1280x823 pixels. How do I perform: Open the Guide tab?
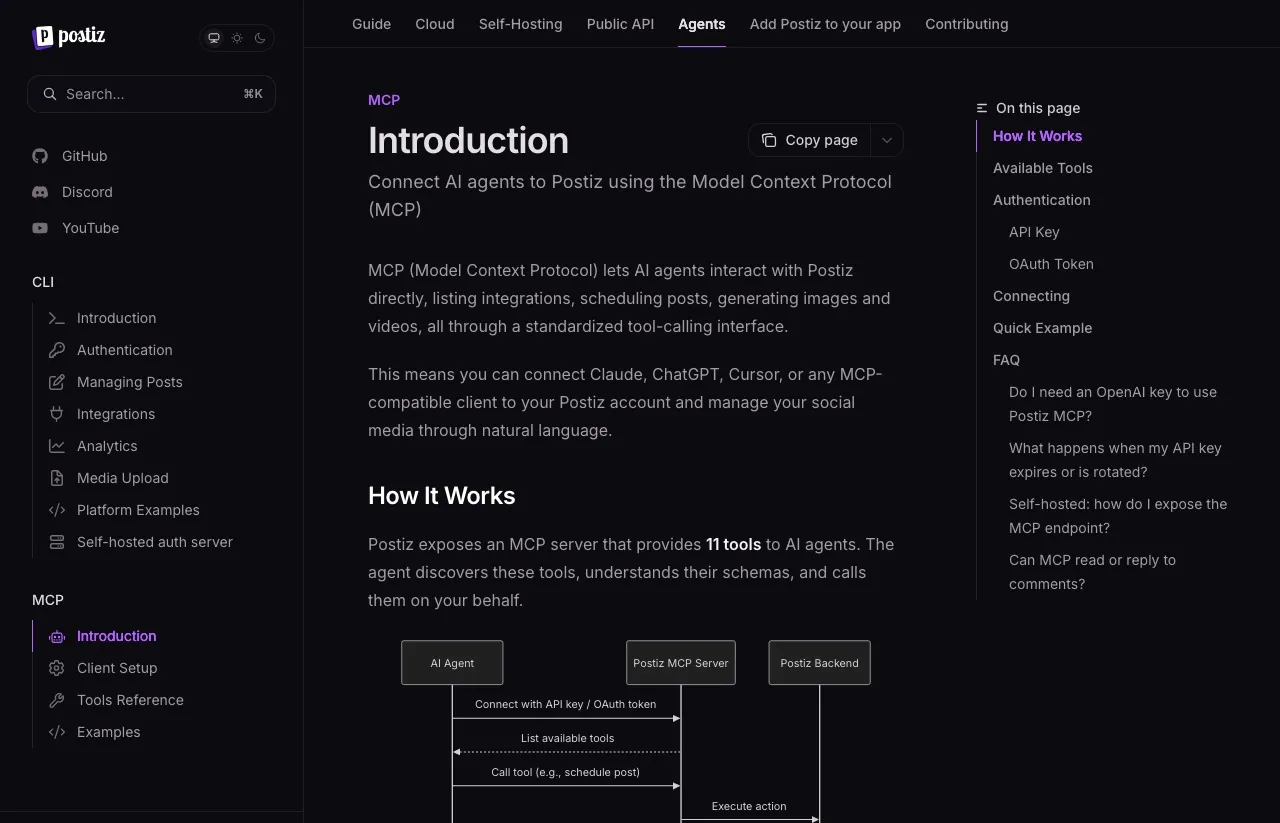pyautogui.click(x=372, y=24)
